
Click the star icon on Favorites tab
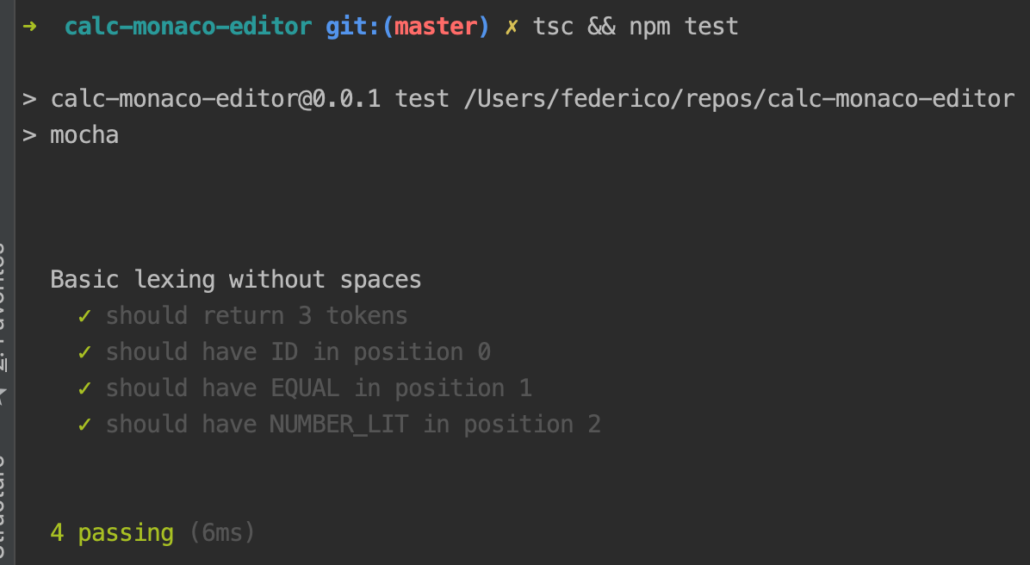tap(5, 392)
